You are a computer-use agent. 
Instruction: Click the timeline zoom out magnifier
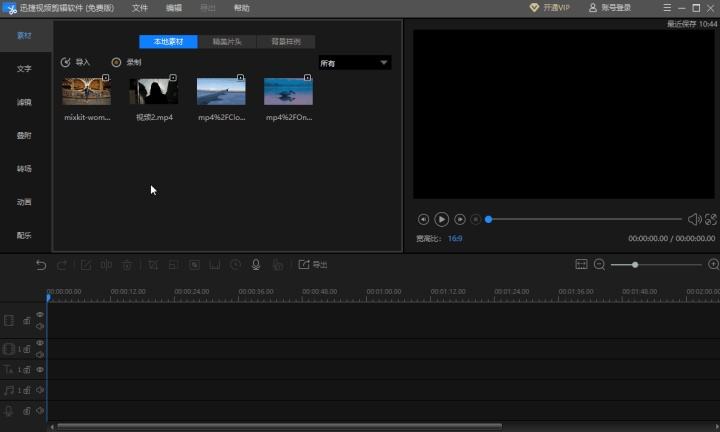tap(599, 264)
